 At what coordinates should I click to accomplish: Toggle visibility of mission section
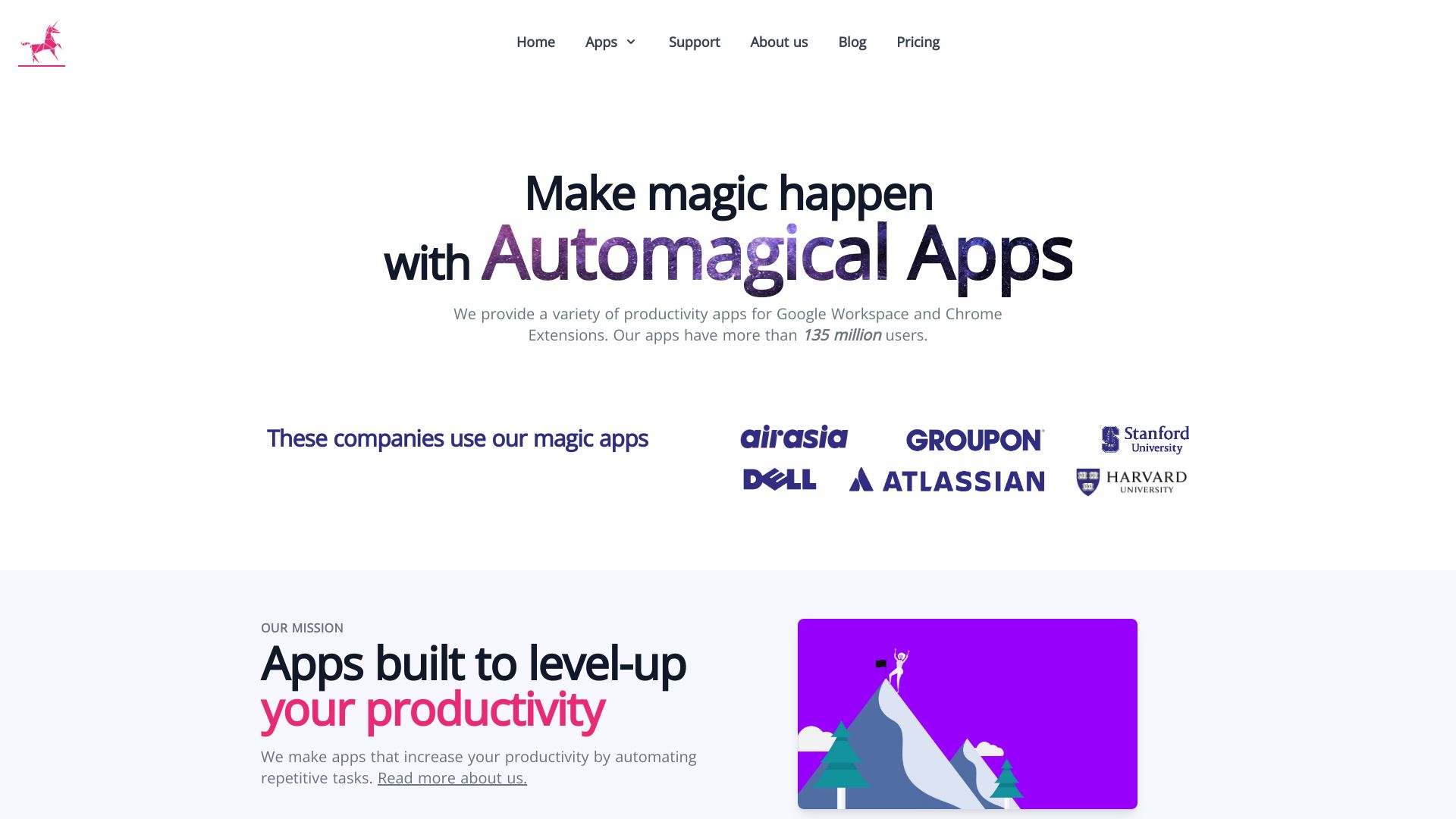302,628
